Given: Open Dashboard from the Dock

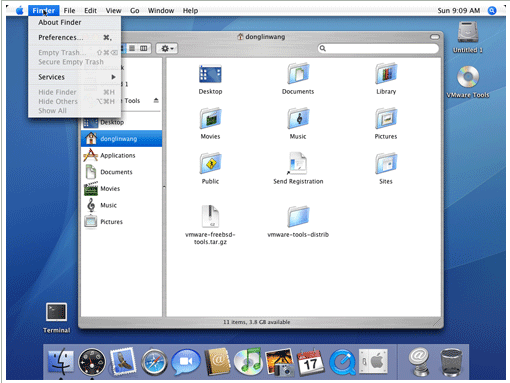Looking at the screenshot, I should (x=92, y=362).
